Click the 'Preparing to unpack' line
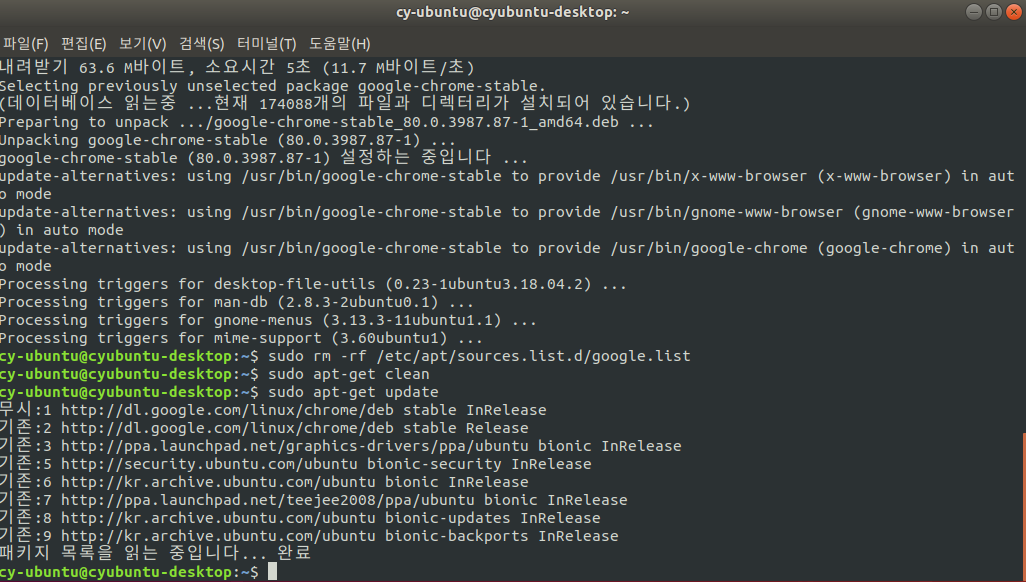Image resolution: width=1026 pixels, height=582 pixels. point(327,122)
